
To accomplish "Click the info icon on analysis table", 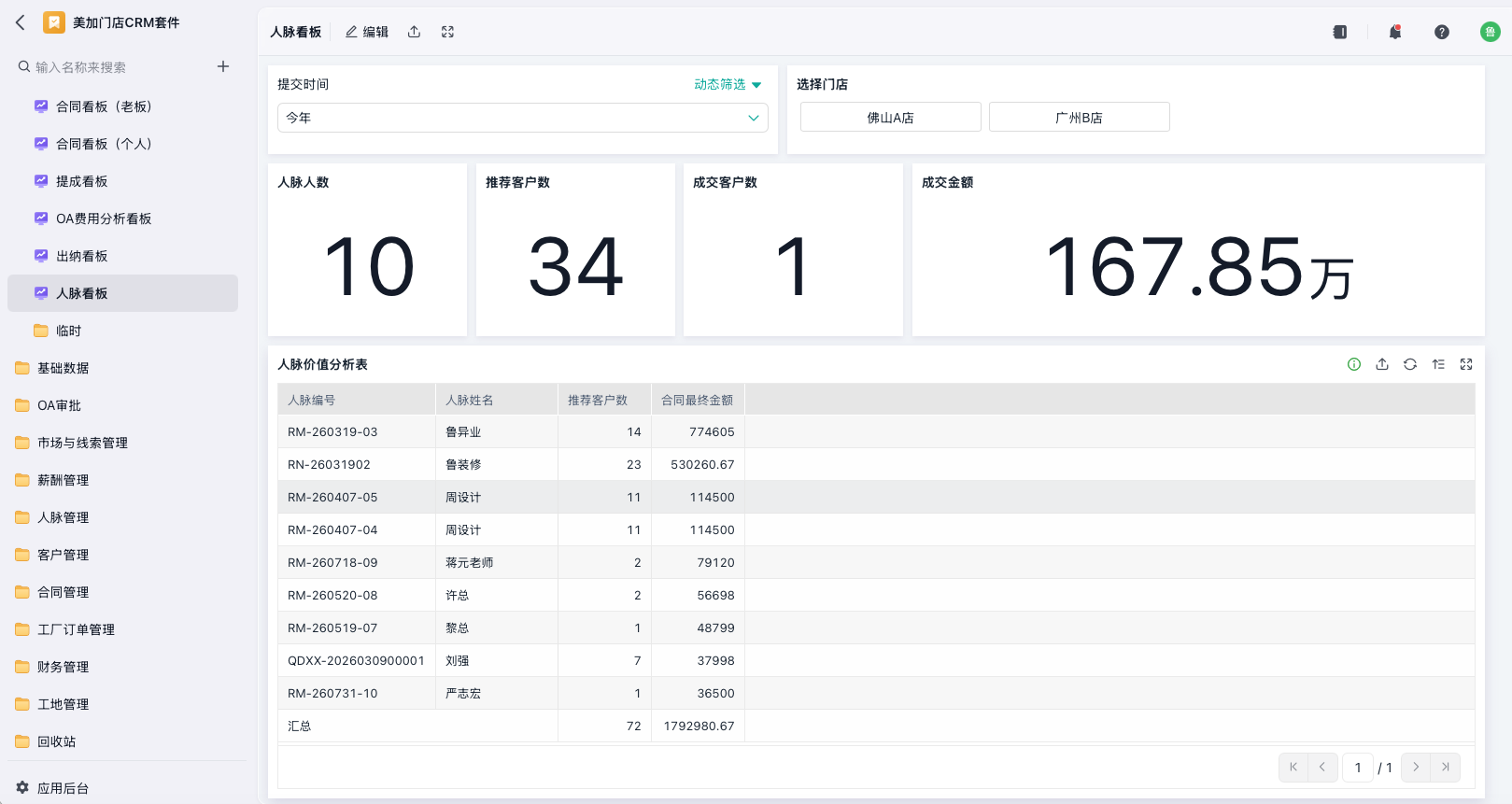I will 1354,364.
